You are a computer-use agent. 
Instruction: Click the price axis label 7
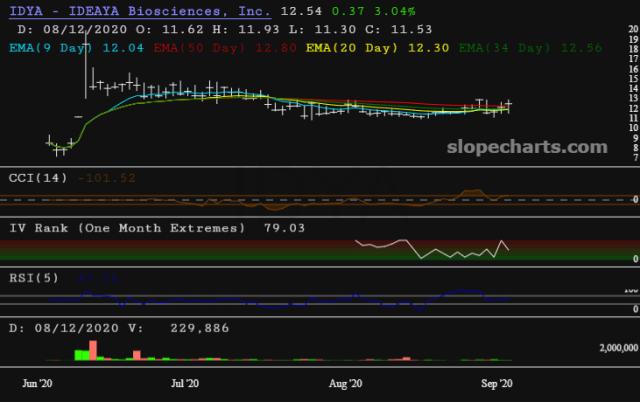pyautogui.click(x=636, y=157)
